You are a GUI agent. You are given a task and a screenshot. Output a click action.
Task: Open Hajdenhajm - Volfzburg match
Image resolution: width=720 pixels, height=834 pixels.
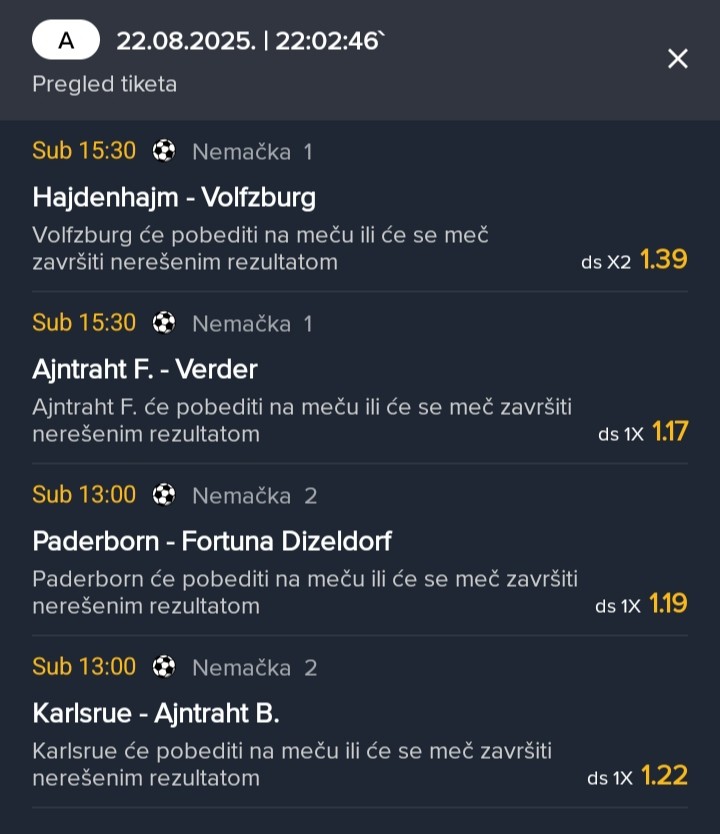tap(174, 197)
